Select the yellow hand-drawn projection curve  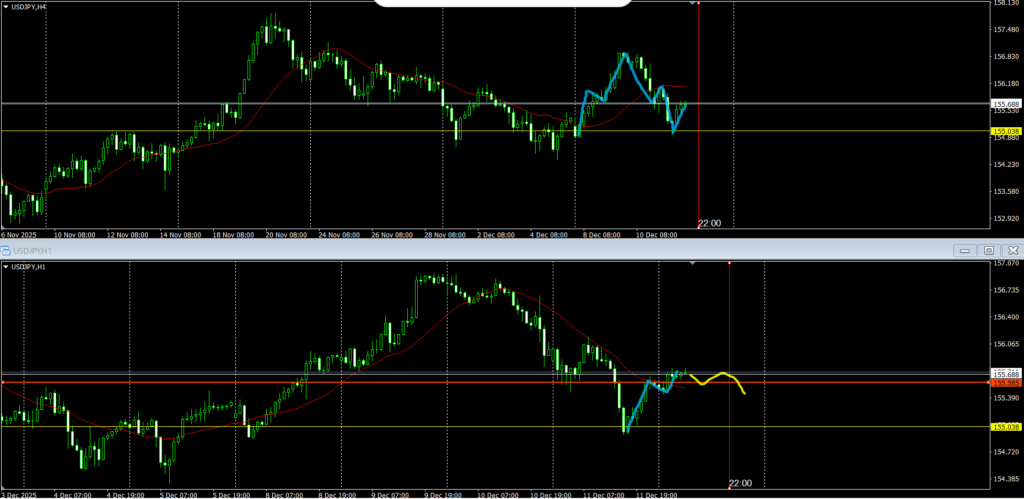(722, 375)
